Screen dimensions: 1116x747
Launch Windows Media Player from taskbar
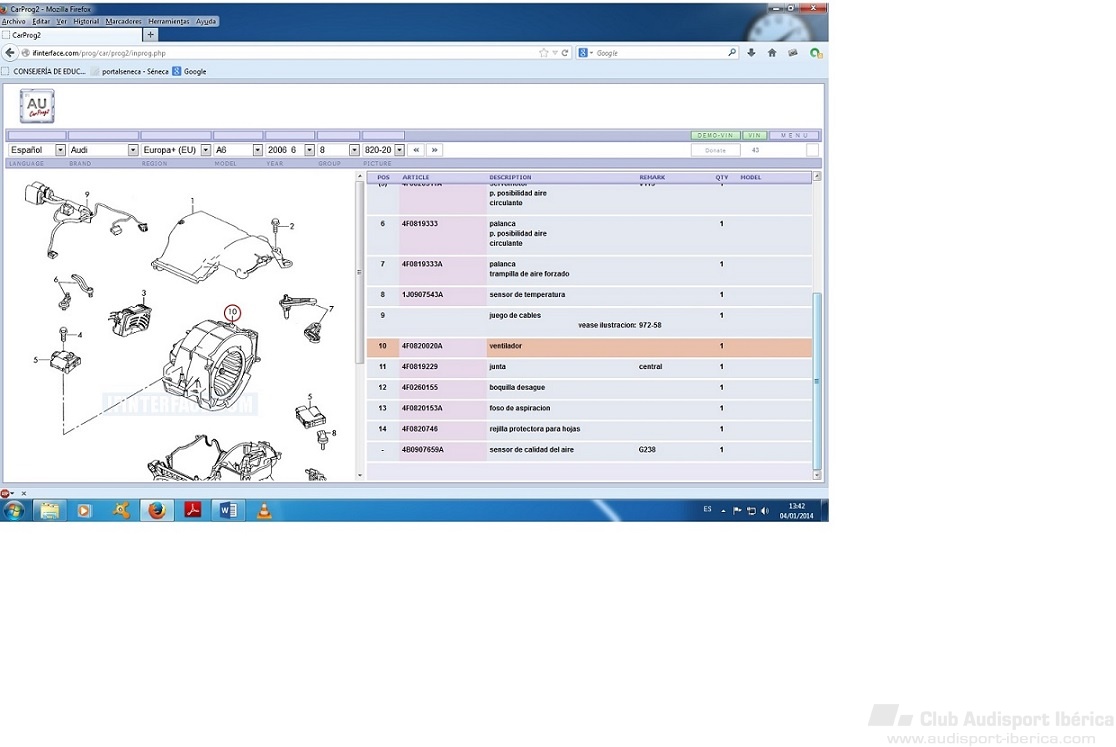[x=84, y=511]
